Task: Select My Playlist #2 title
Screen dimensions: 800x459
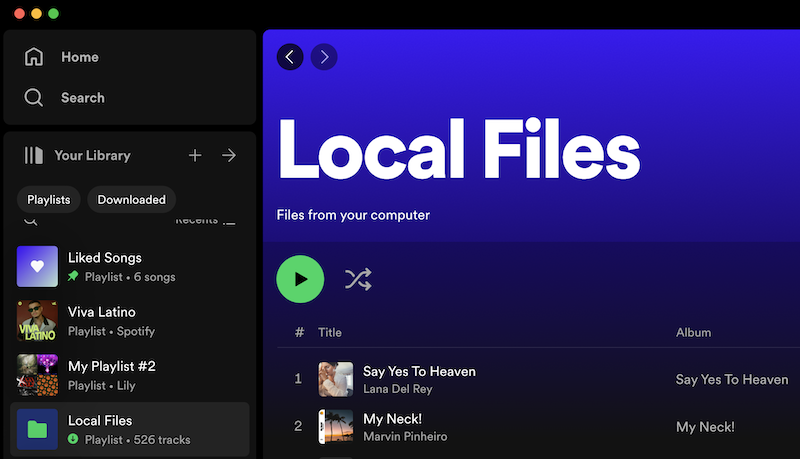Action: pyautogui.click(x=112, y=366)
